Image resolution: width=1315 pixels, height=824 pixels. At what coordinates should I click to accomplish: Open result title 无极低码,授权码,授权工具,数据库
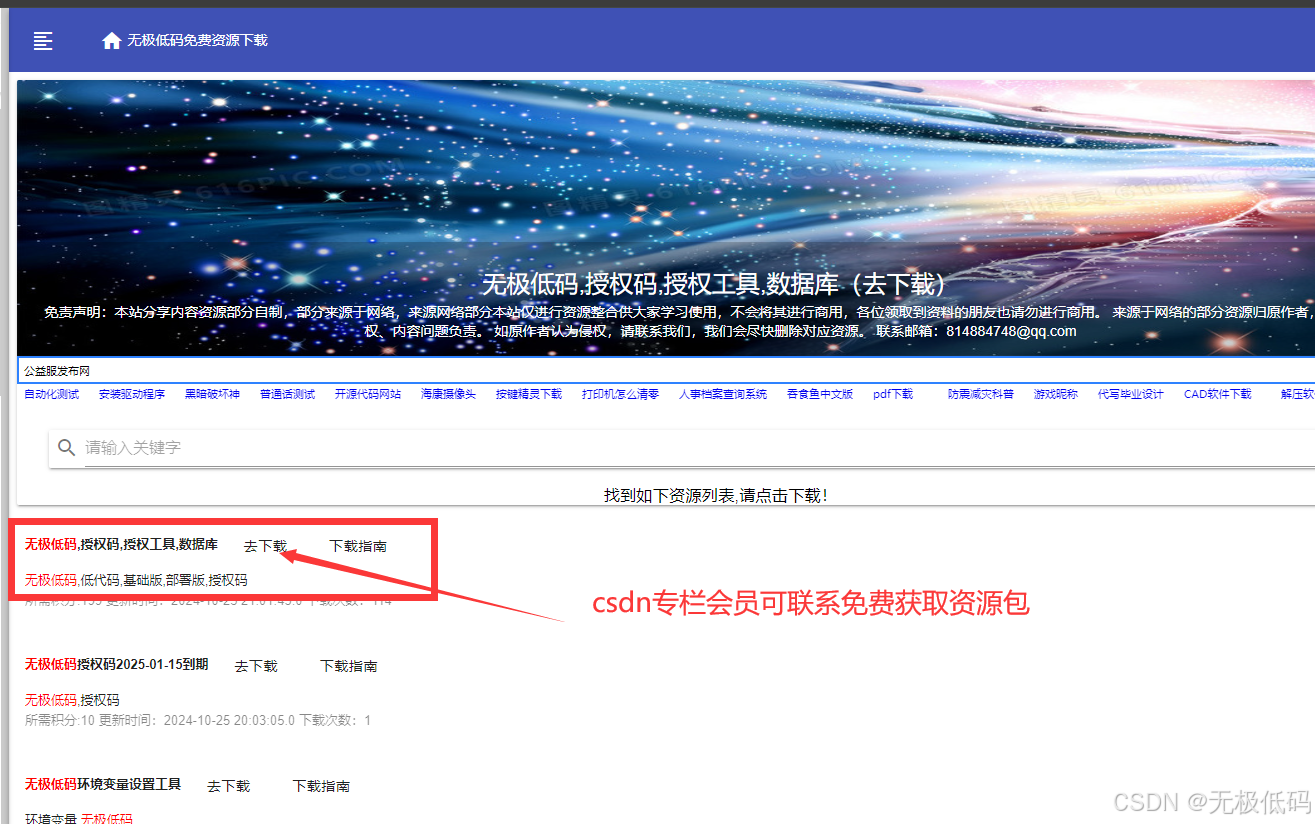pyautogui.click(x=121, y=545)
